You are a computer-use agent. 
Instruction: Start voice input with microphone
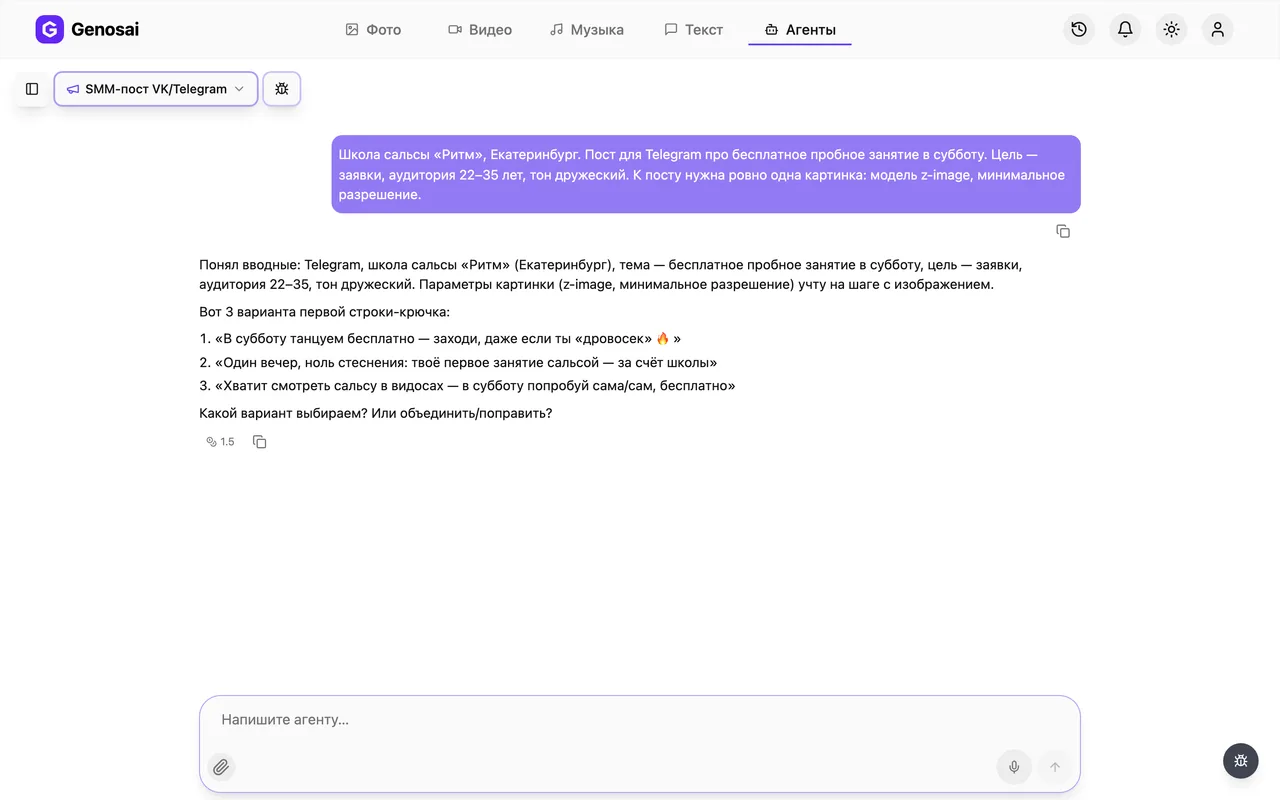point(1014,767)
